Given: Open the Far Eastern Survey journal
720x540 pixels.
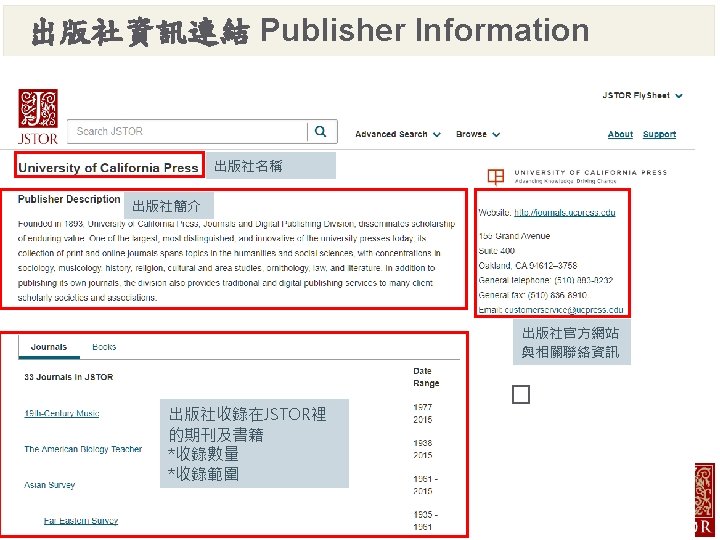Looking at the screenshot, I should (81, 521).
